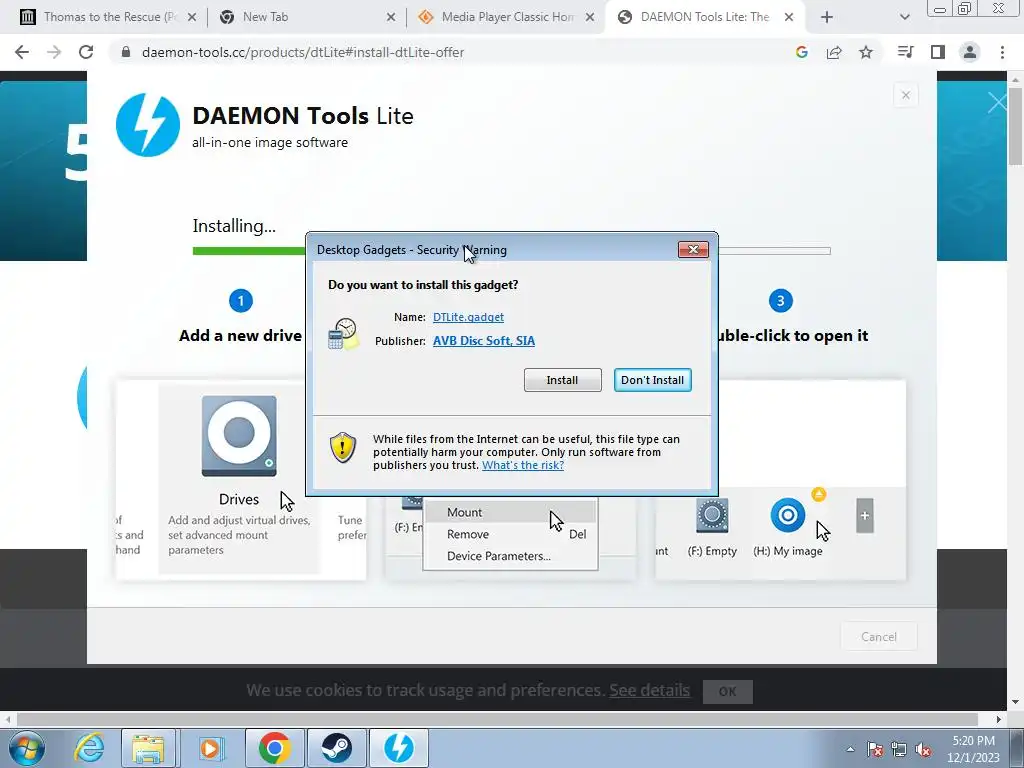Open the taskbar clock showing 5:20 PM

click(x=973, y=749)
